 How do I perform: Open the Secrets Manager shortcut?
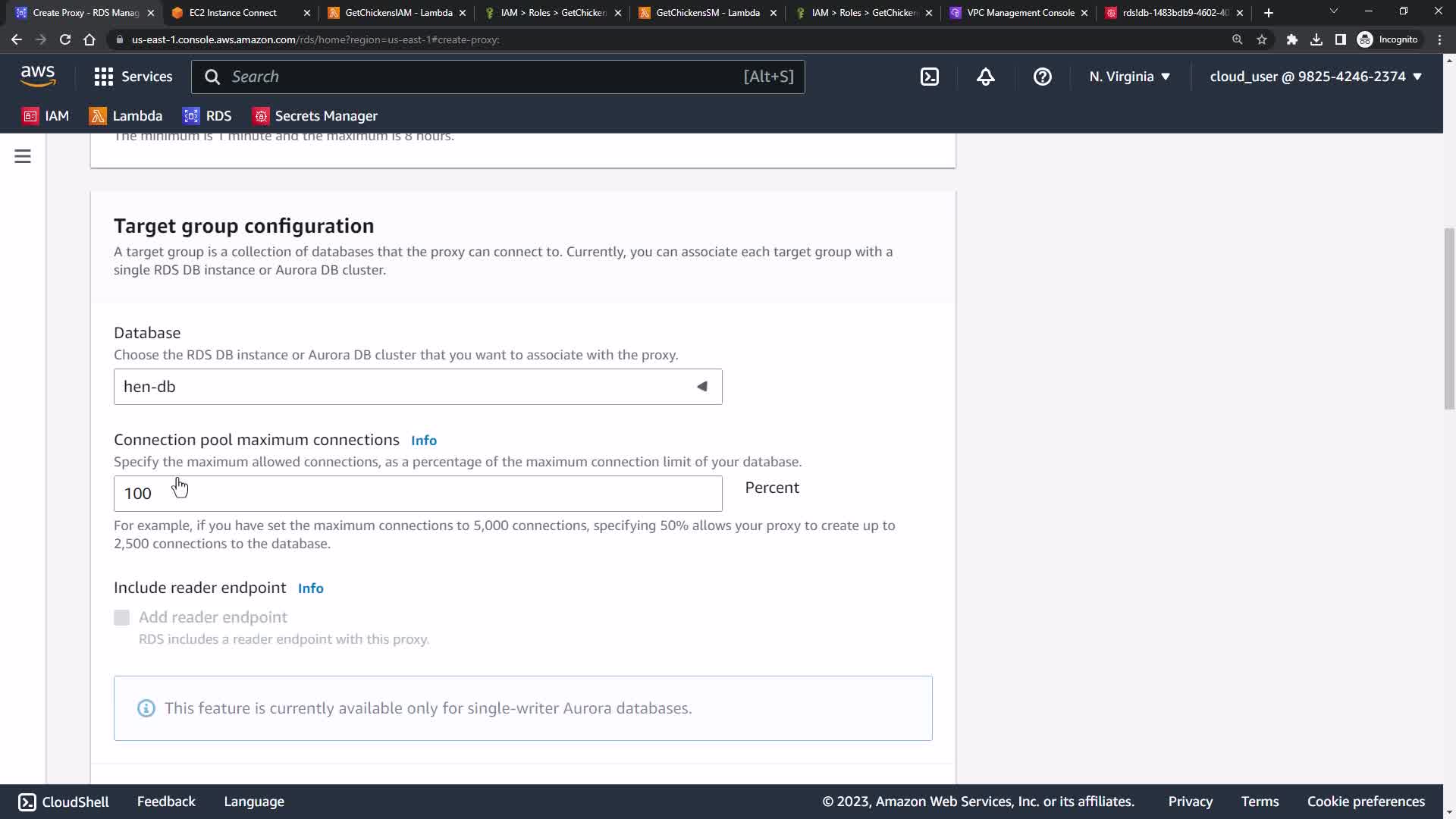[x=315, y=116]
